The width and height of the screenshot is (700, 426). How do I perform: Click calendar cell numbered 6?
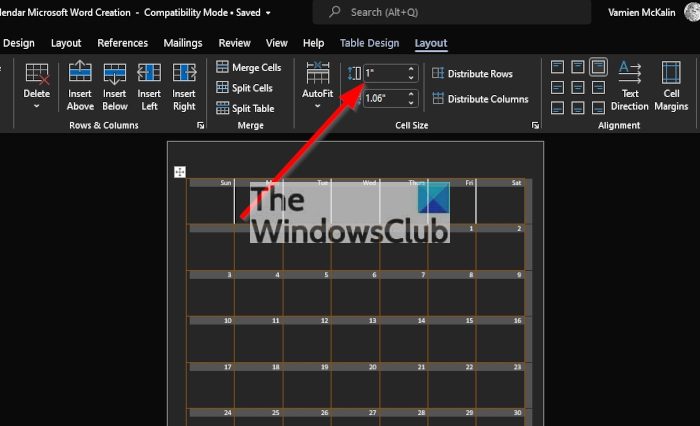pos(355,292)
